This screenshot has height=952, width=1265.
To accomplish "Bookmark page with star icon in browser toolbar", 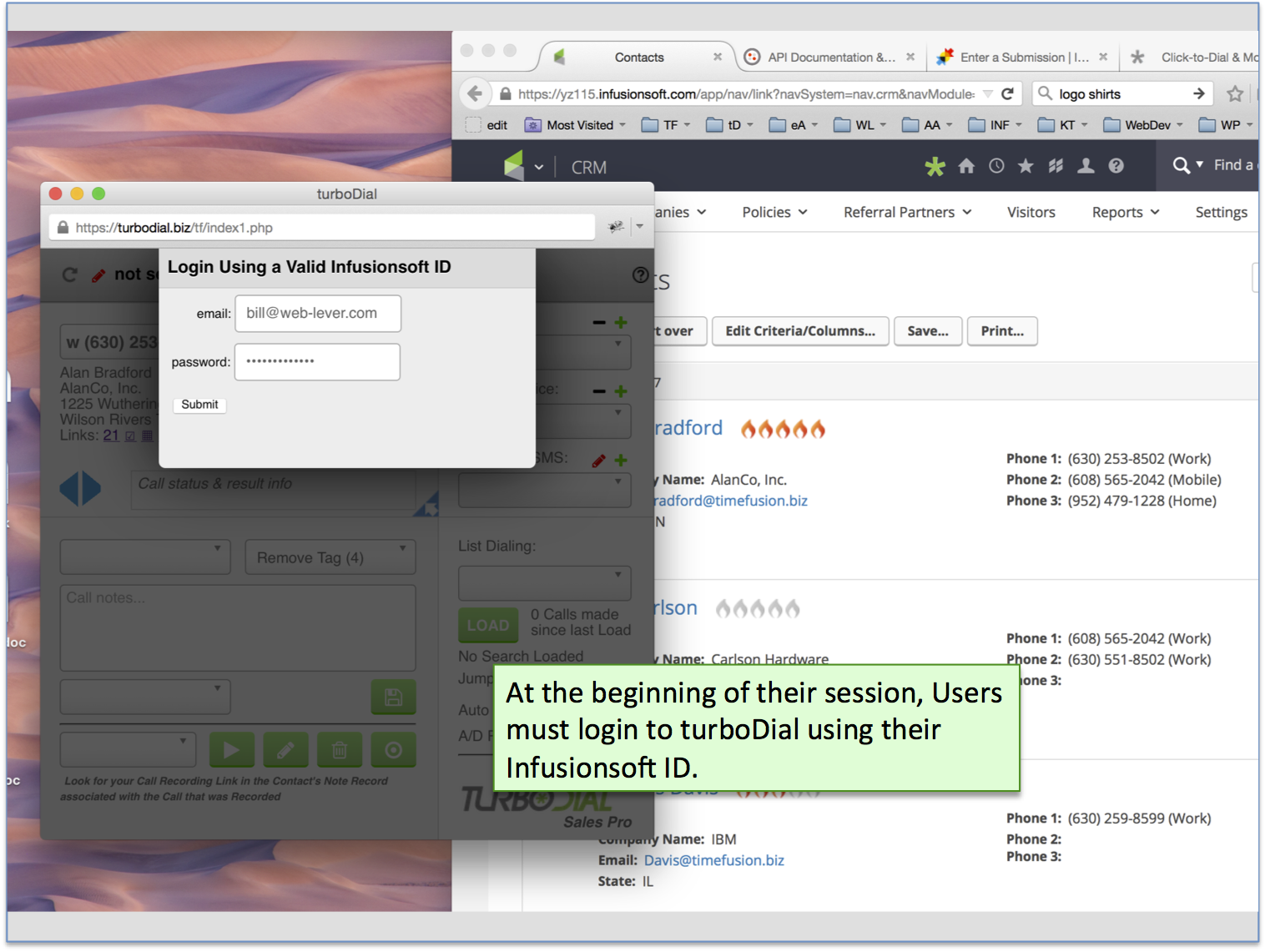I will pos(1235,93).
